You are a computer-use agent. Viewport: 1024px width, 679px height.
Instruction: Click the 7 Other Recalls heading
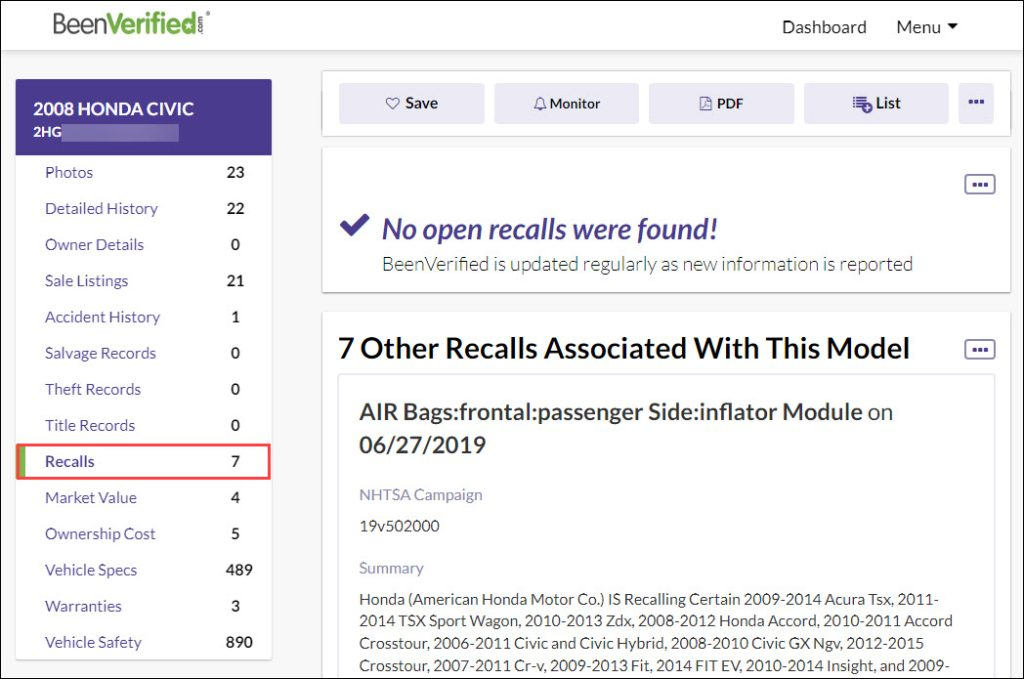coord(624,349)
